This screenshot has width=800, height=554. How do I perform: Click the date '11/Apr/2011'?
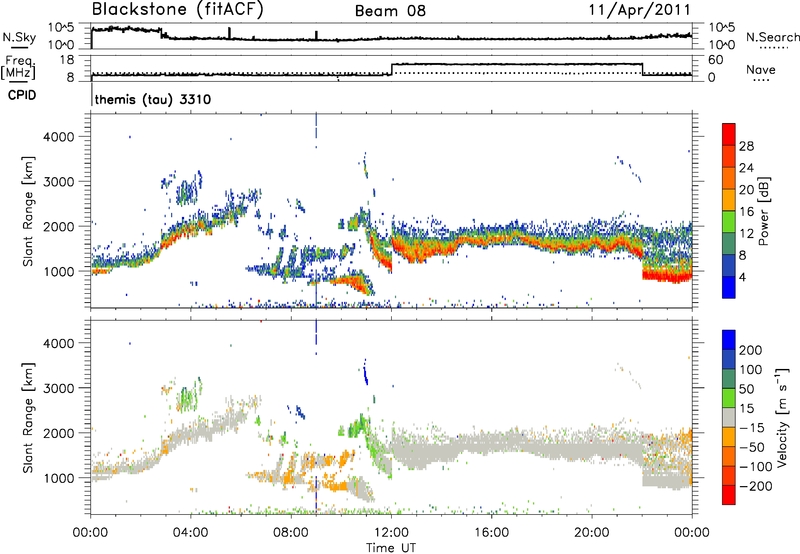pos(640,10)
